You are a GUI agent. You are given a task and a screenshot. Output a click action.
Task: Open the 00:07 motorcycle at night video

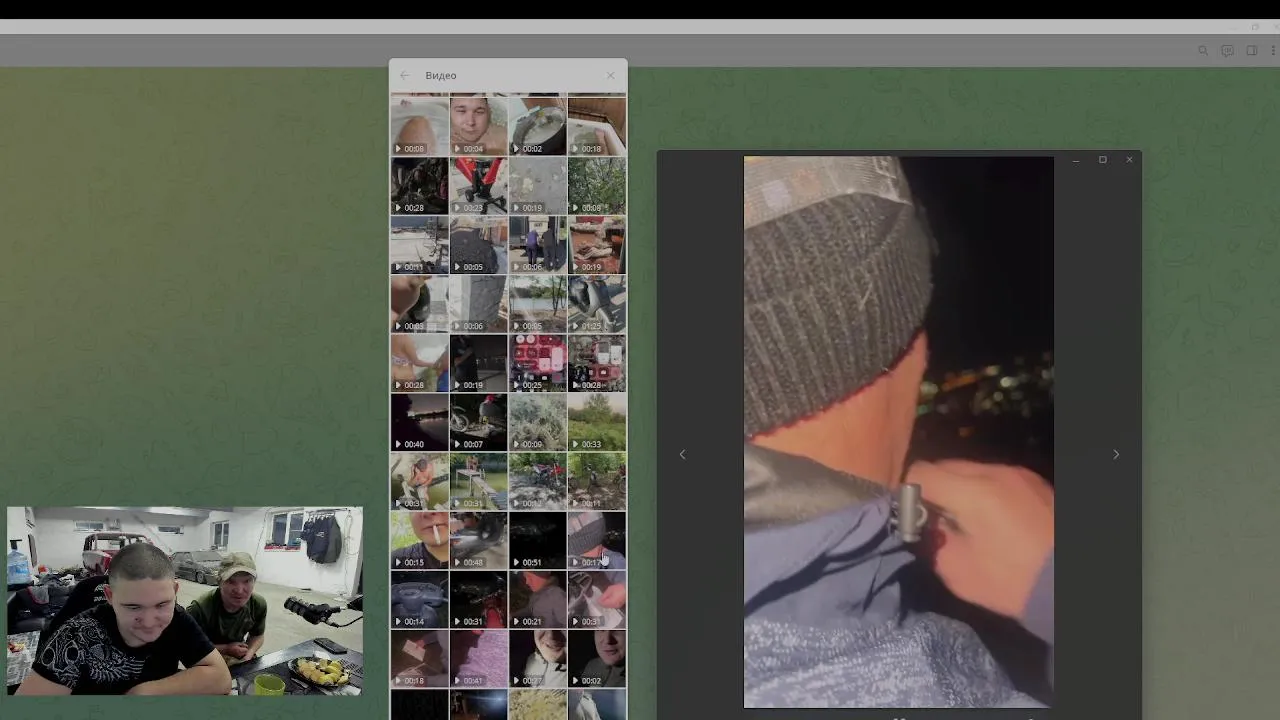point(478,421)
